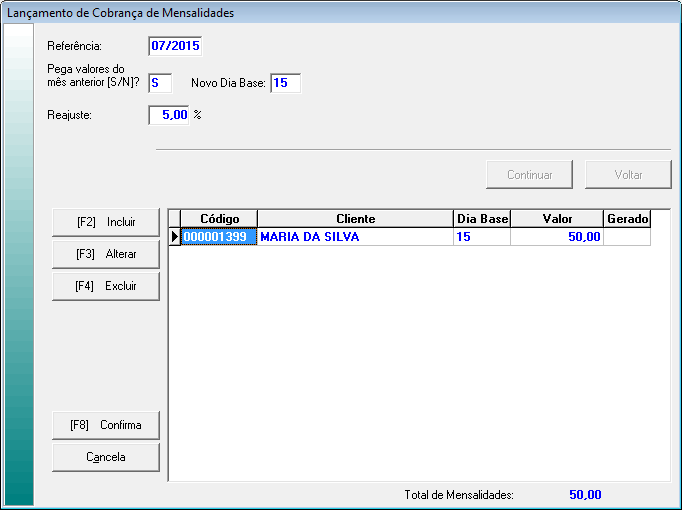Click the [F2] Incluir button
The image size is (682, 510).
(106, 221)
